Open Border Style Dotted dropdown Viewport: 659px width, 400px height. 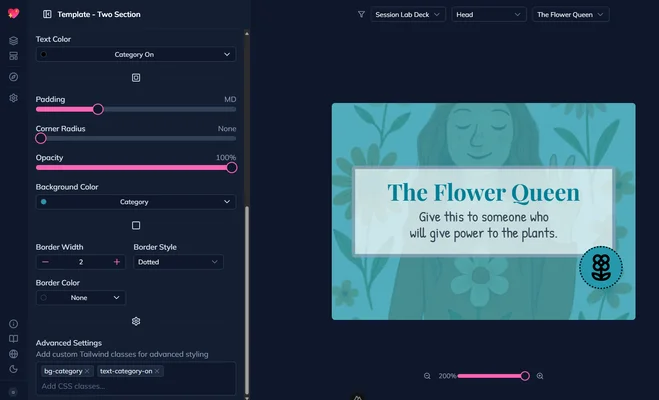point(178,262)
